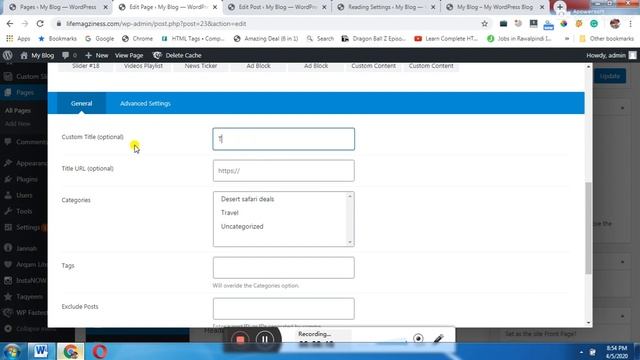Click the browser back arrow
Viewport: 640px width, 360px height.
tap(10, 24)
